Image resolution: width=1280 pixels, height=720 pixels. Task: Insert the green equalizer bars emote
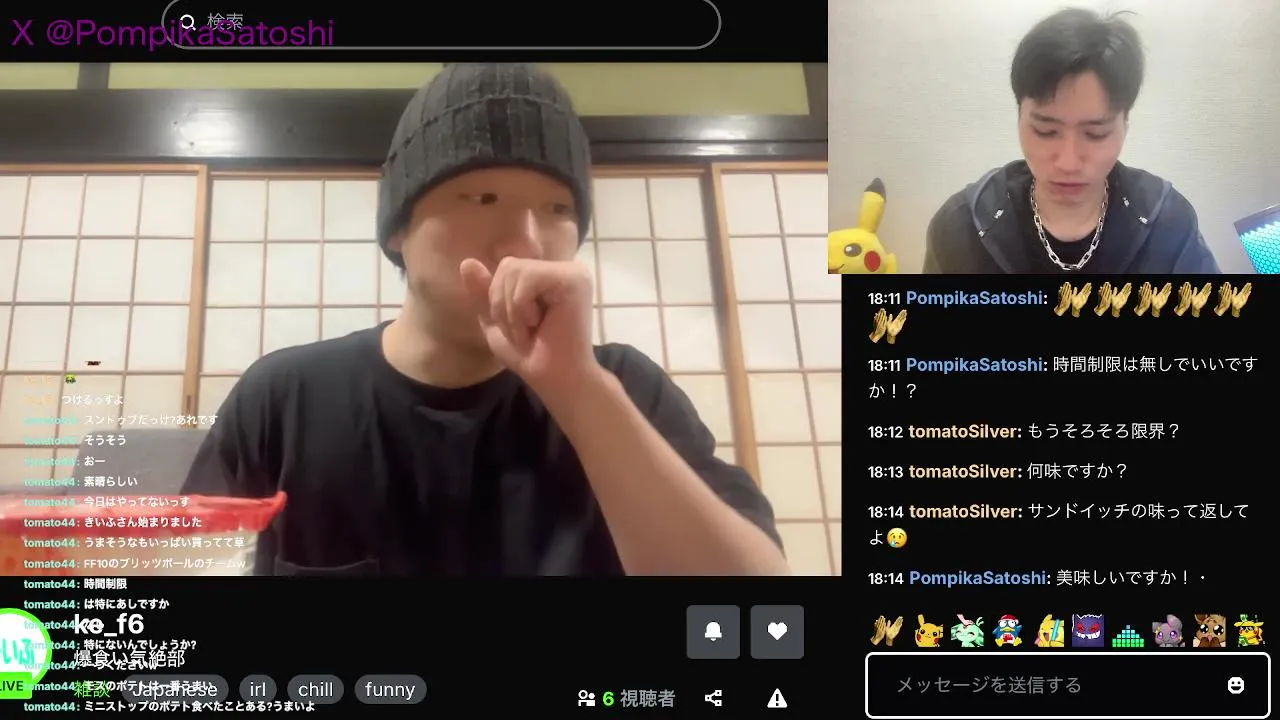(1128, 631)
